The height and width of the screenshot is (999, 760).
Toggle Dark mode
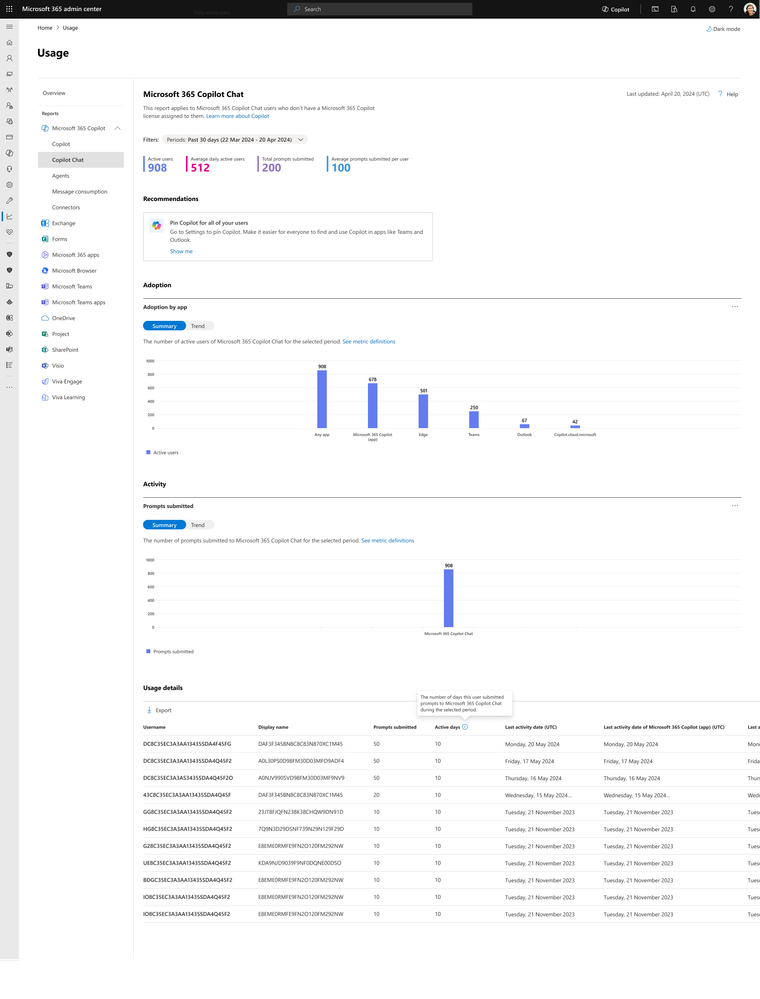723,29
